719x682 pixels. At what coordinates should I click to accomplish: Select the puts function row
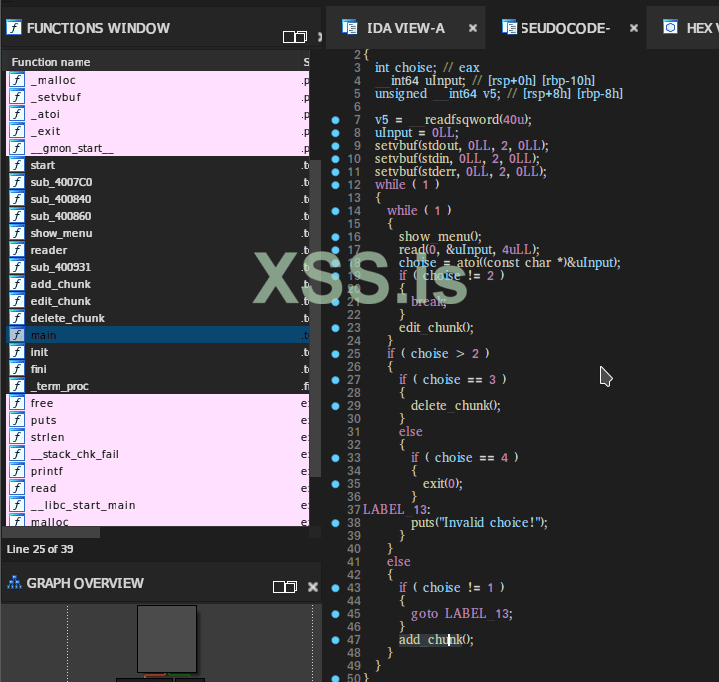[157, 420]
